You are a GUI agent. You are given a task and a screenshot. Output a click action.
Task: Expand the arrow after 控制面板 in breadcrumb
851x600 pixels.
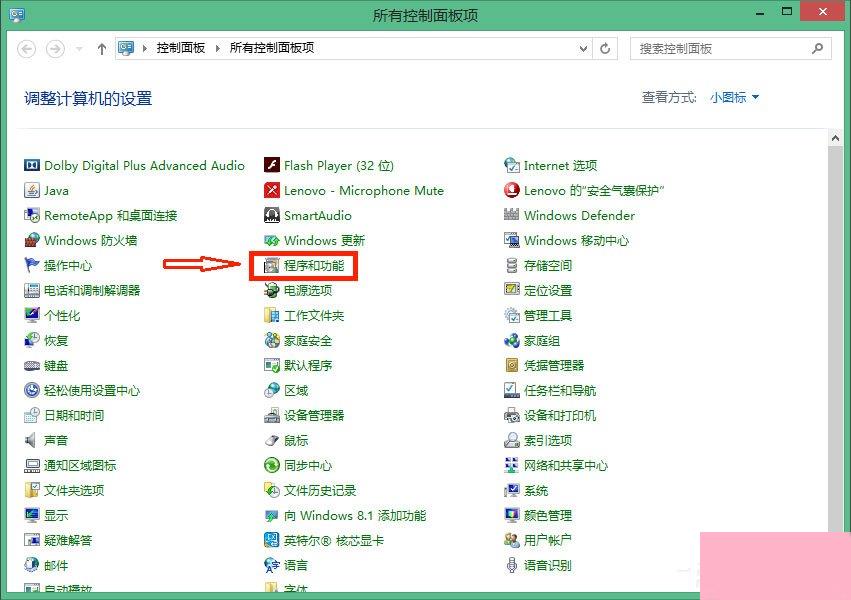218,48
